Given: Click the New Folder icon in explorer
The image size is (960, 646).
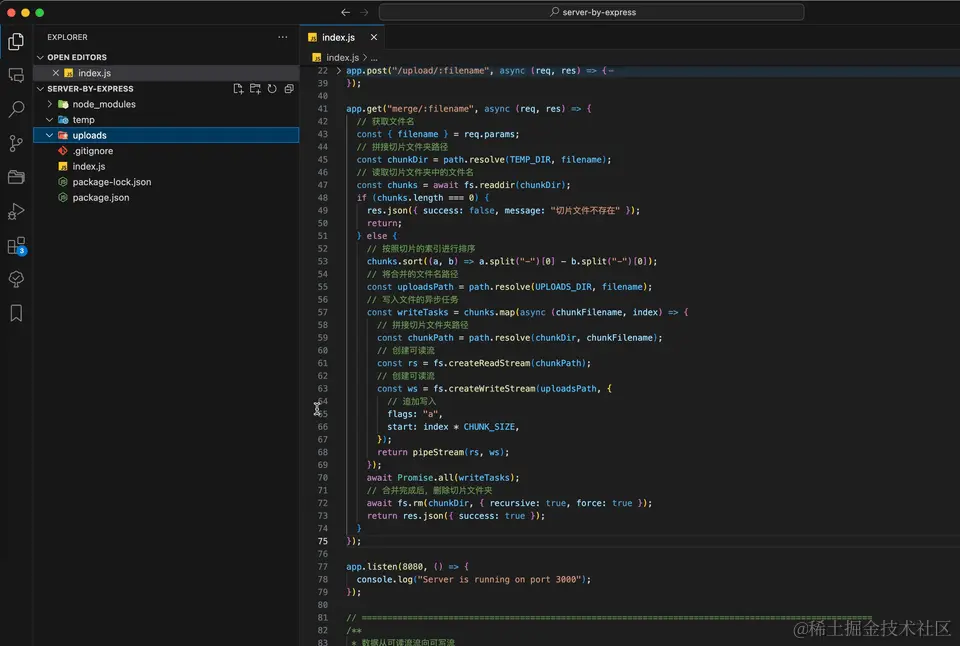Looking at the screenshot, I should click(255, 89).
